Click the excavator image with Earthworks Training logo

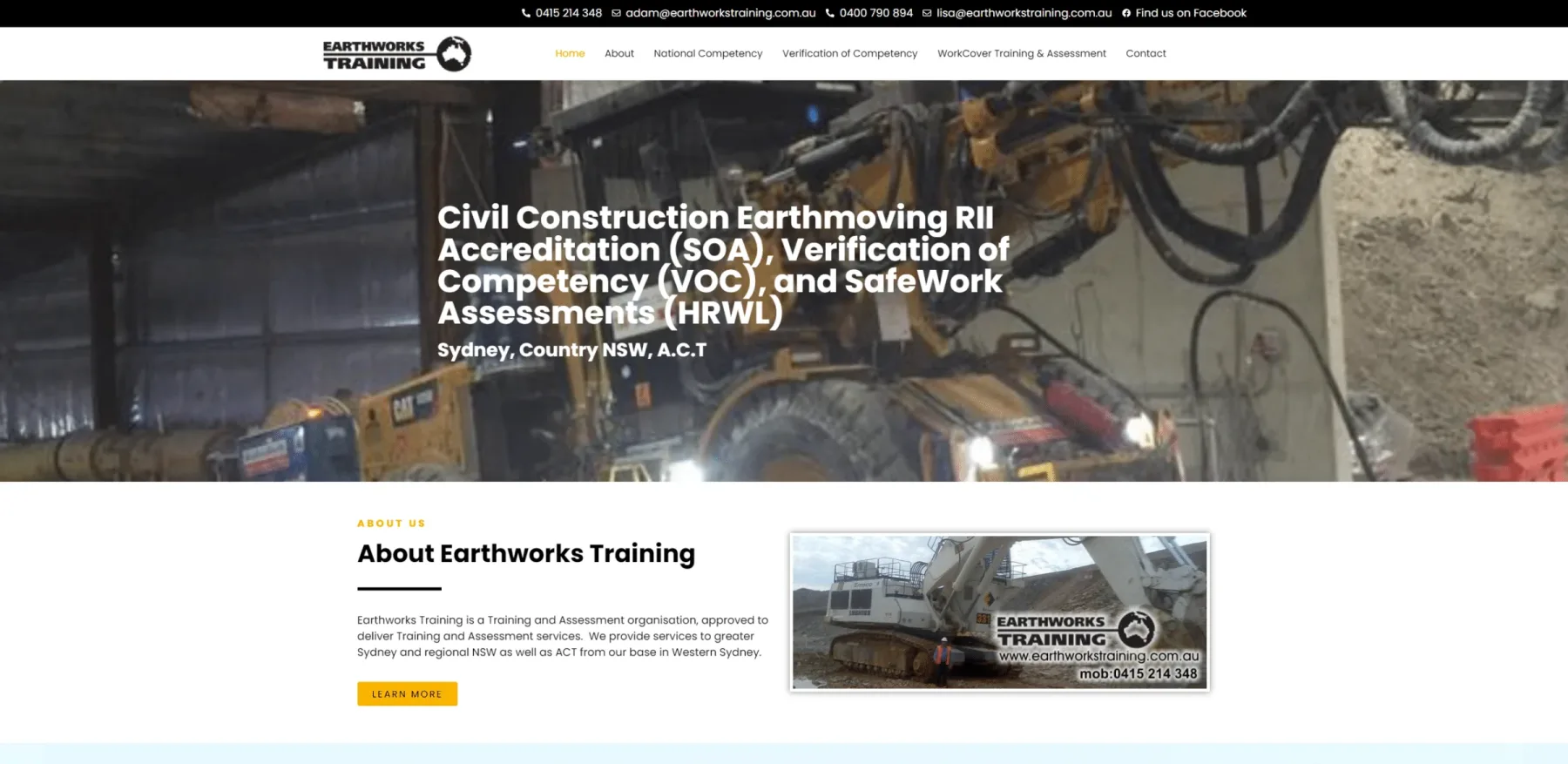click(999, 612)
